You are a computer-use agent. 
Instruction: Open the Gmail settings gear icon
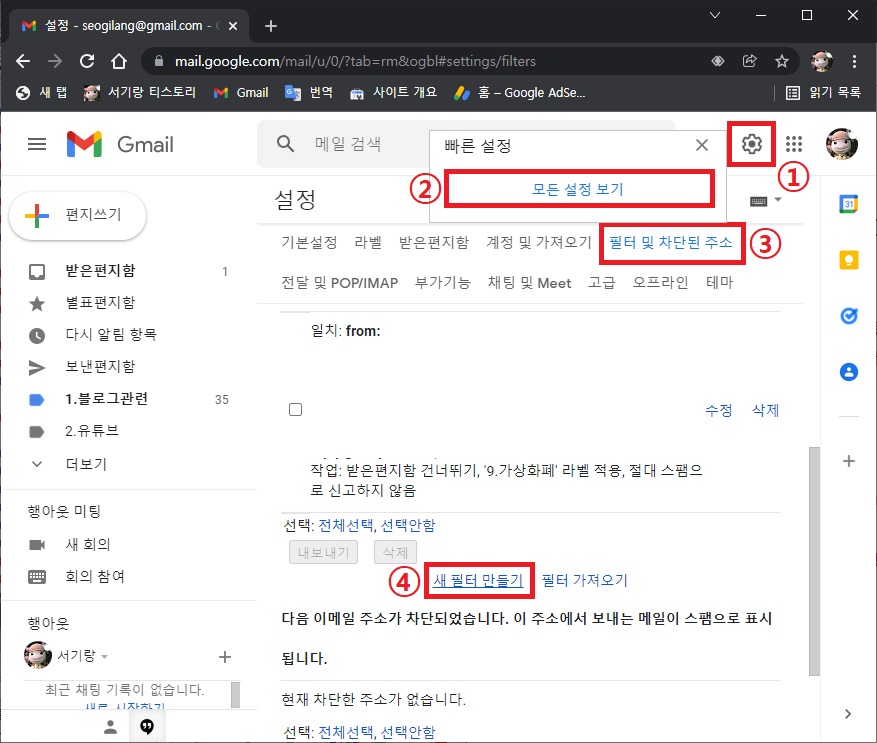tap(751, 144)
